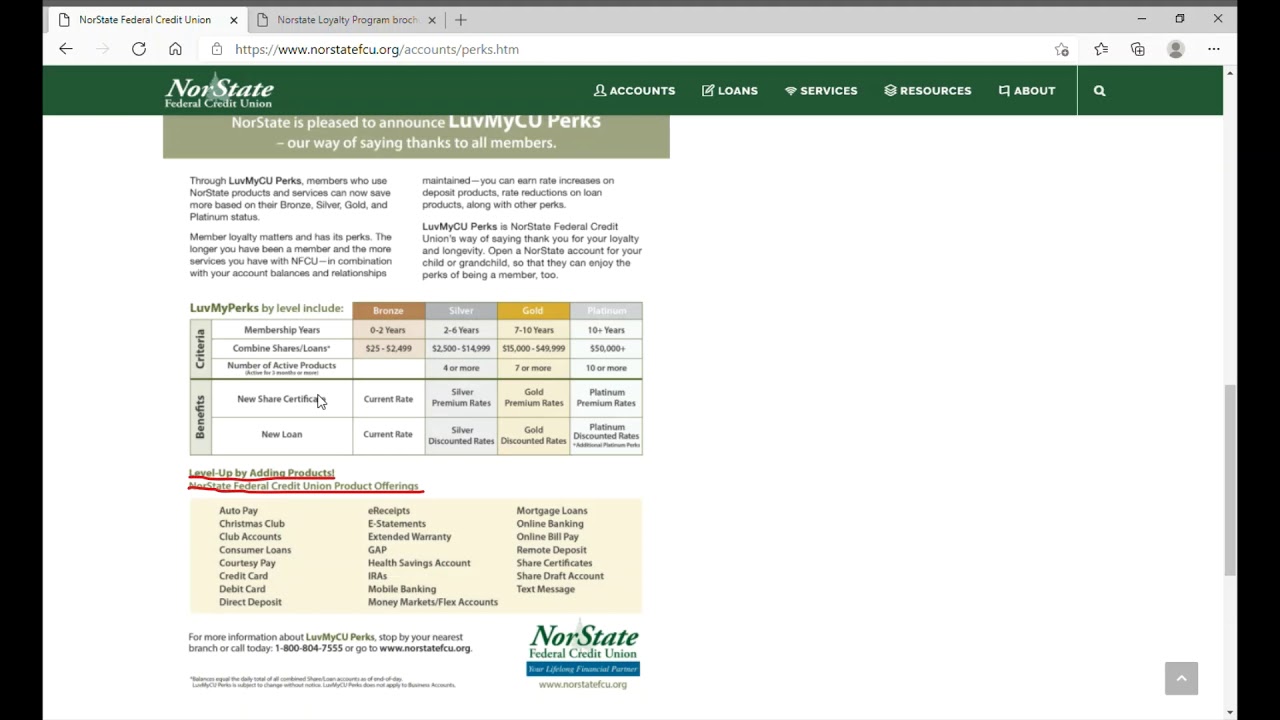Open the browser profile menu

coord(1176,49)
